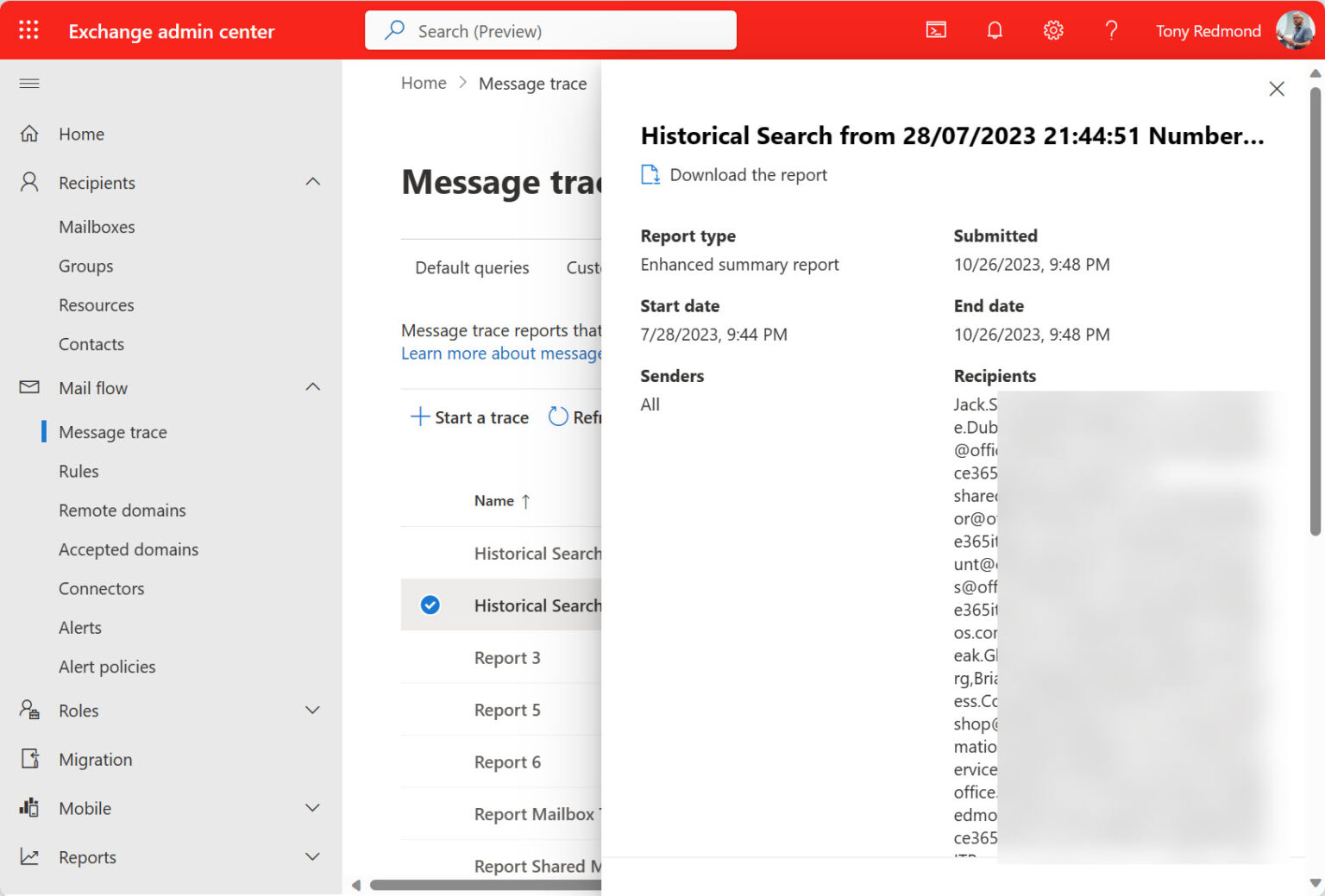Click the Start a trace plus icon

(419, 417)
